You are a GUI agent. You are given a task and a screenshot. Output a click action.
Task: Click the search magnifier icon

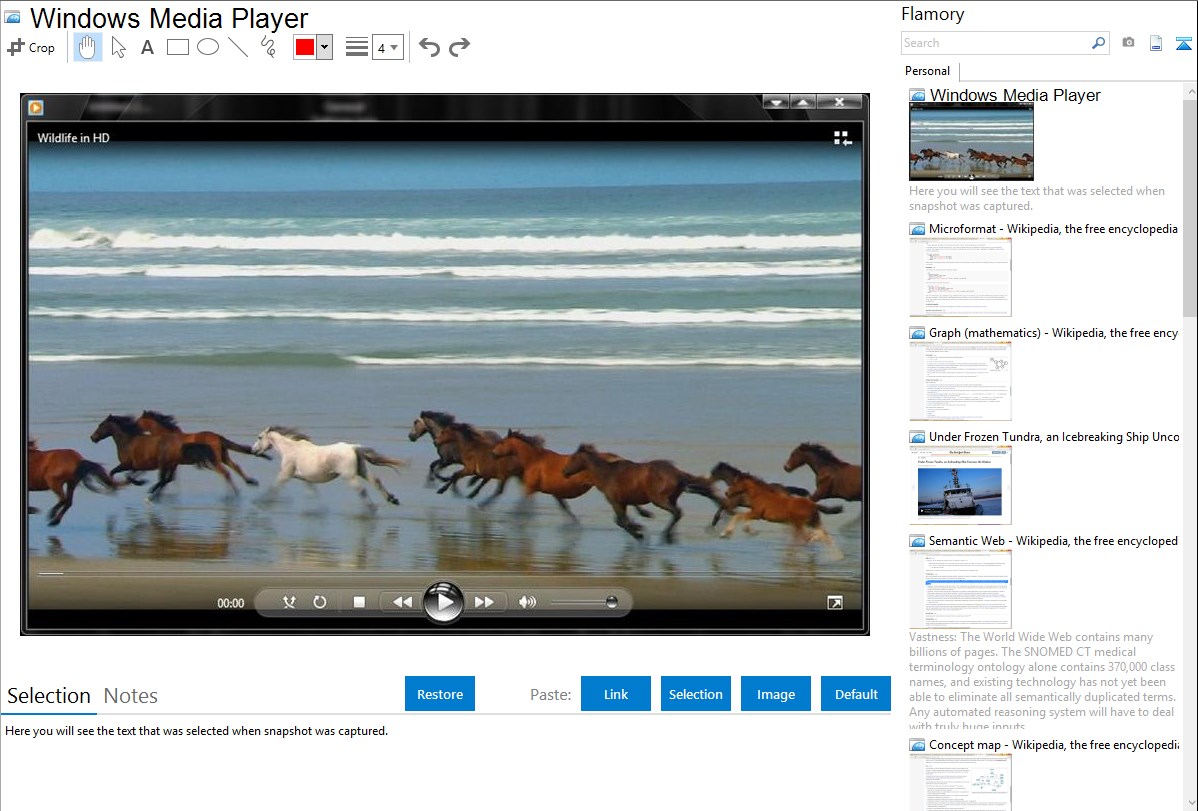coord(1099,43)
